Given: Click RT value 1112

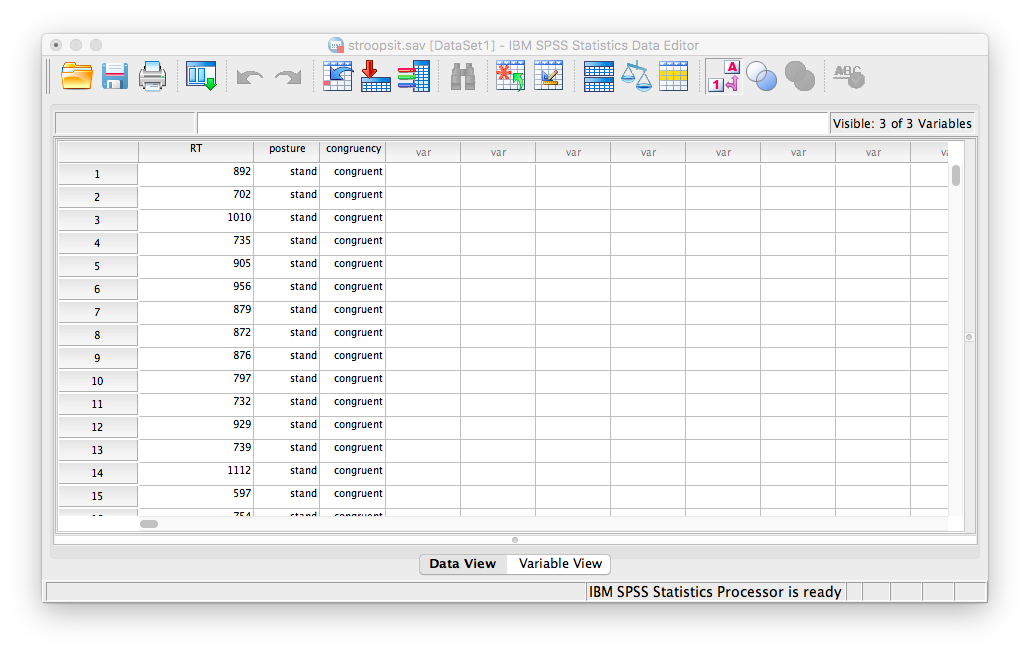Looking at the screenshot, I should (x=239, y=470).
